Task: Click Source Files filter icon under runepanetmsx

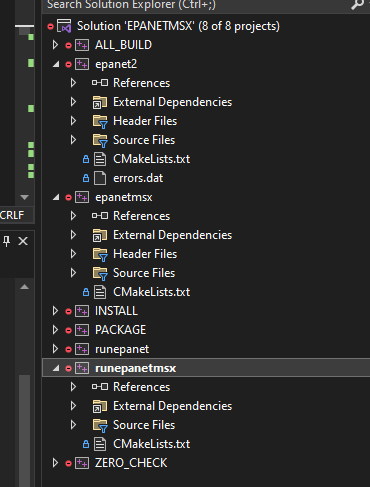Action: point(100,425)
